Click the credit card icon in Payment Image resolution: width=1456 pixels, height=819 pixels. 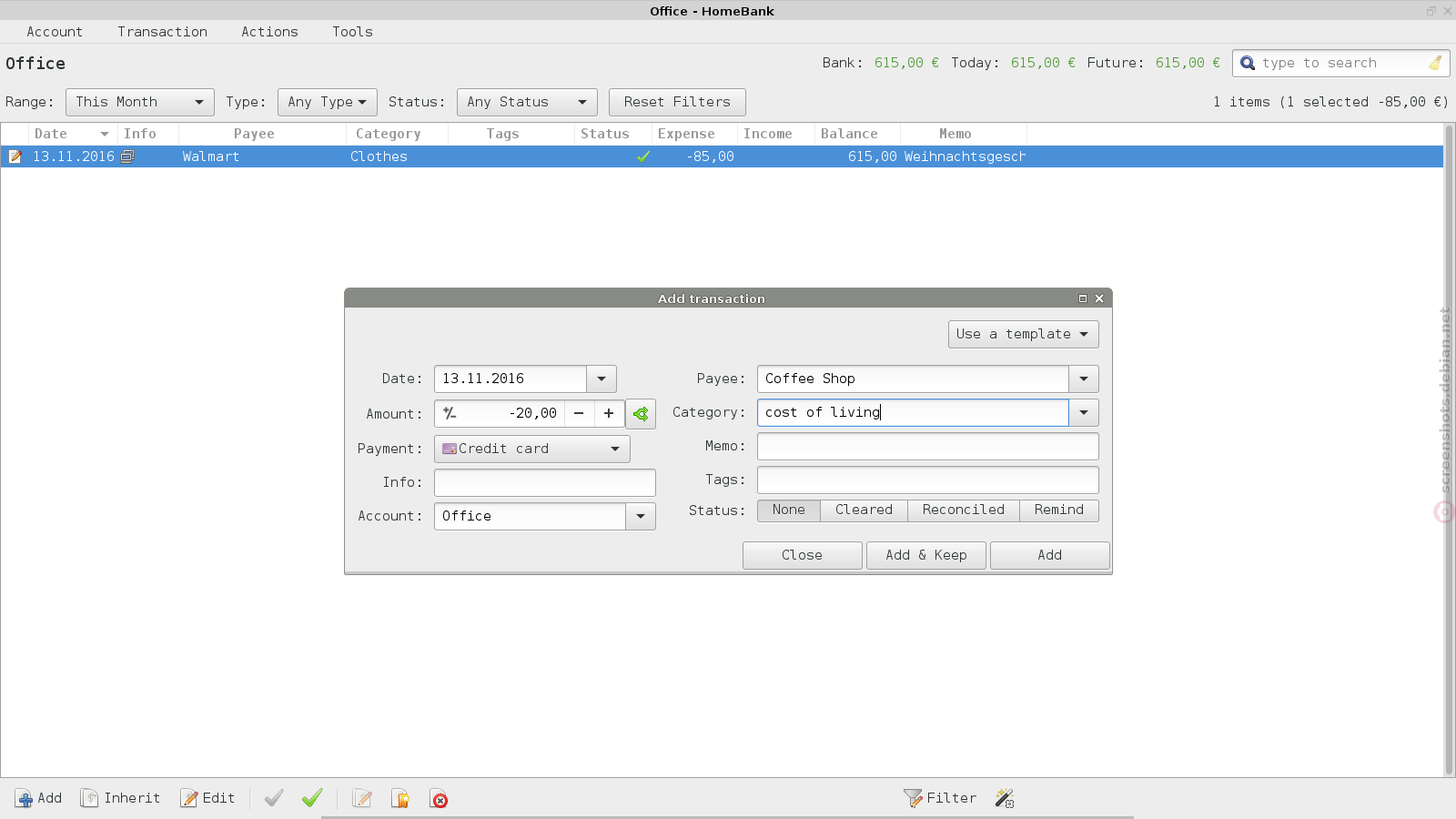(450, 449)
